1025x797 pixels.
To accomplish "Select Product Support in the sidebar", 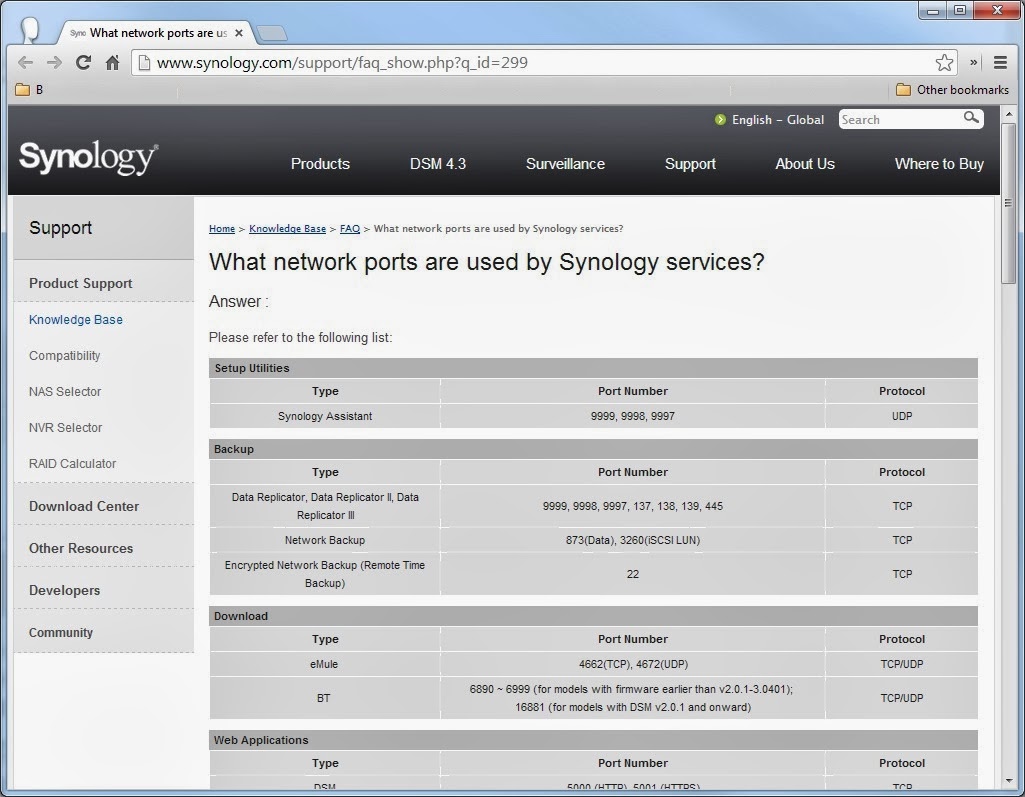I will [80, 284].
